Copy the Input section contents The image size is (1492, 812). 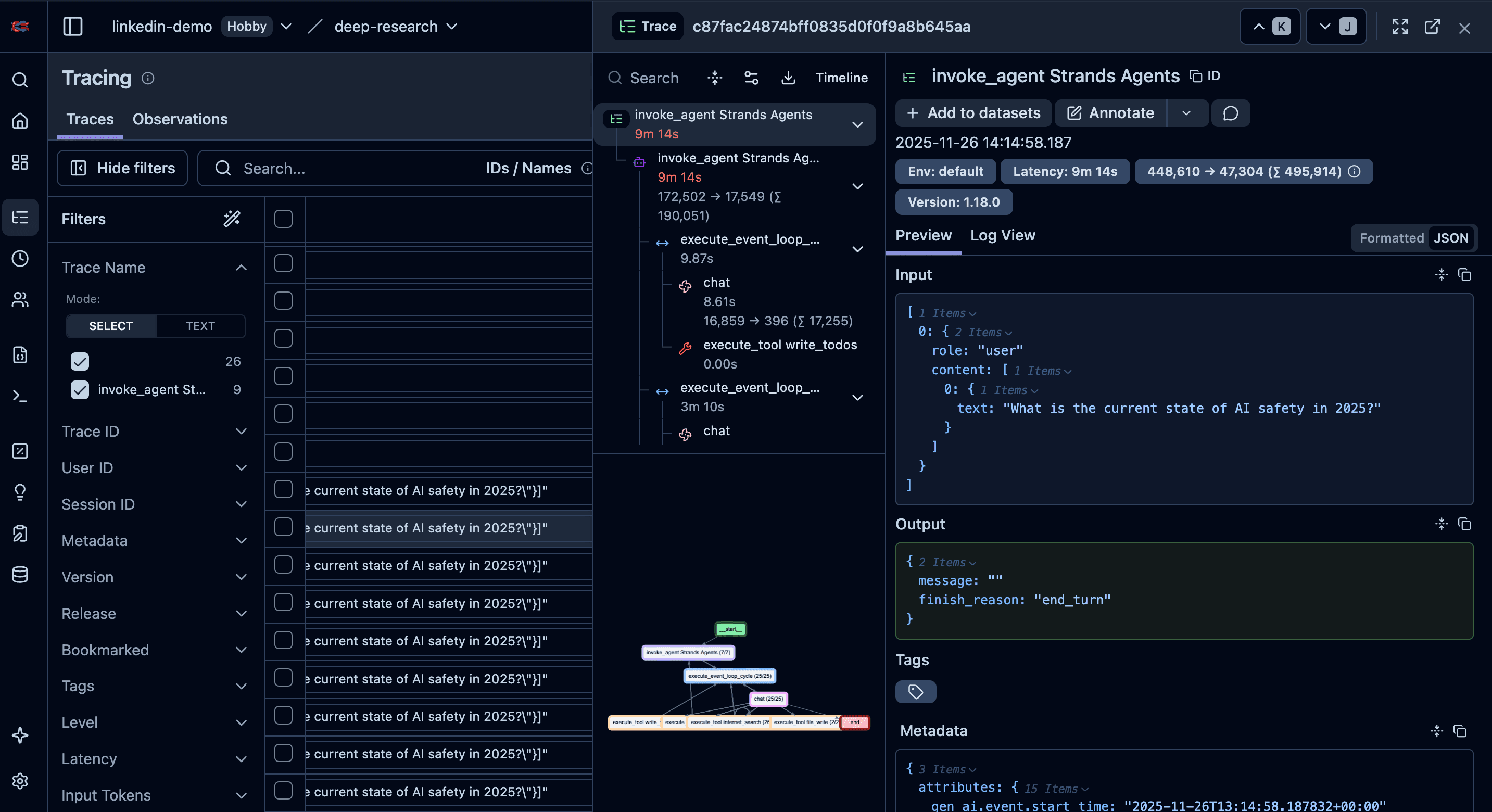coord(1464,274)
